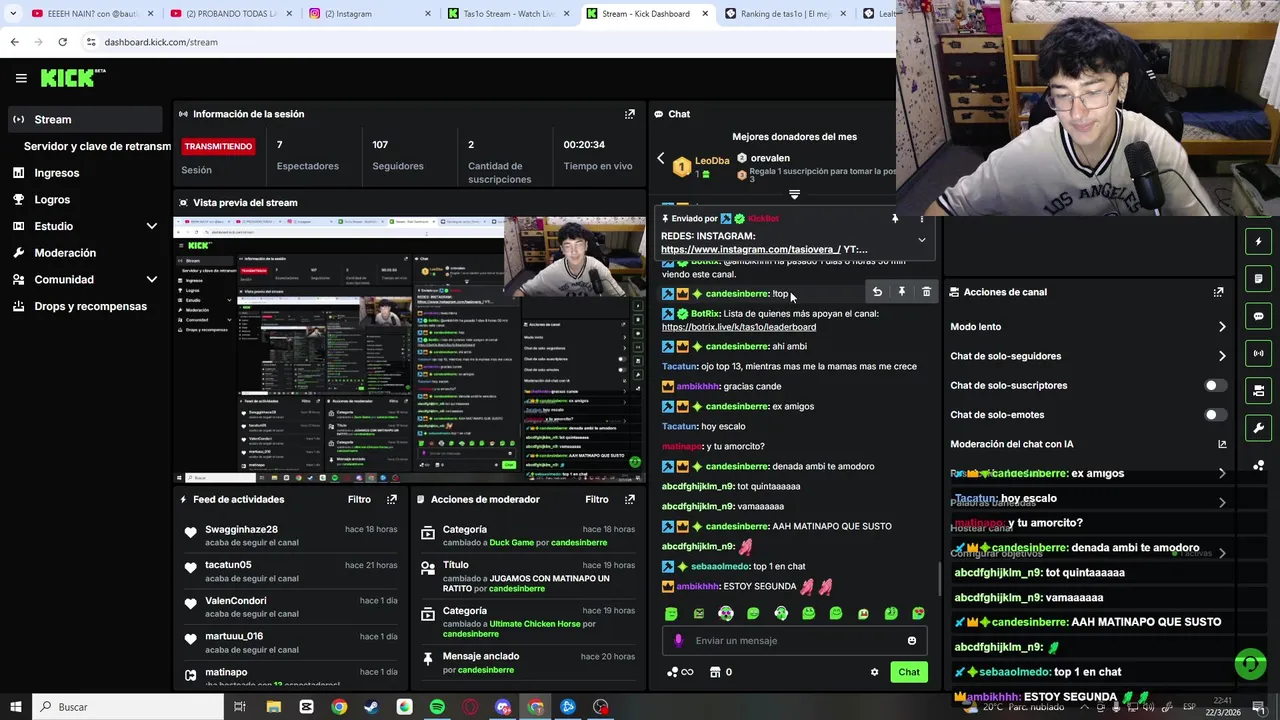Open the botrix.live leaderboard link
This screenshot has width=1280, height=720.
(738, 327)
